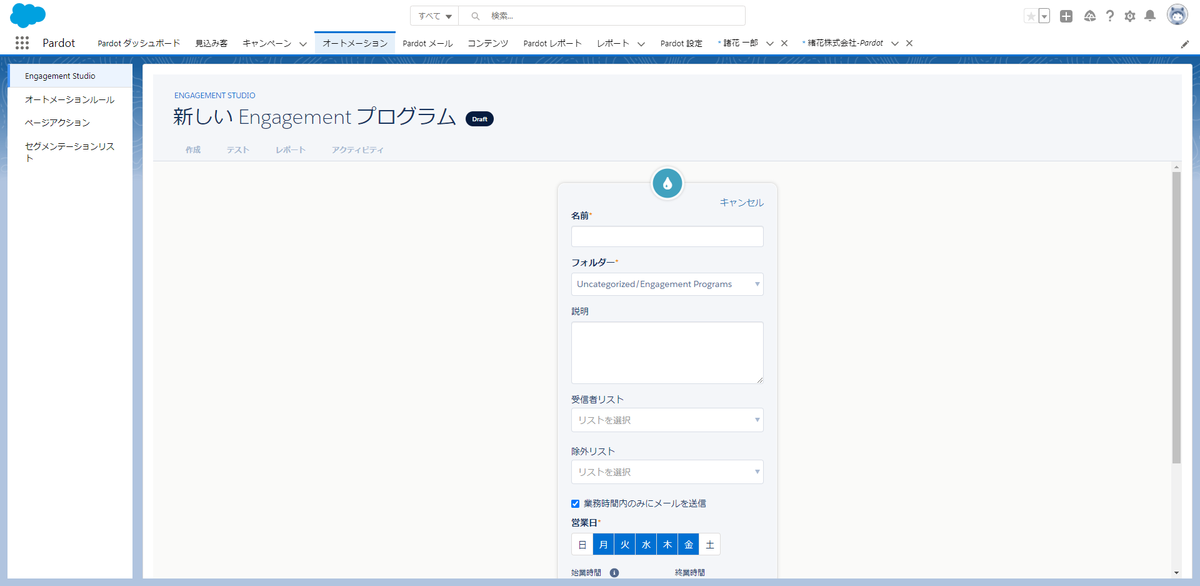This screenshot has height=586, width=1200.
Task: Expand the 諸花 一郎 tab chevron
Action: pos(769,43)
